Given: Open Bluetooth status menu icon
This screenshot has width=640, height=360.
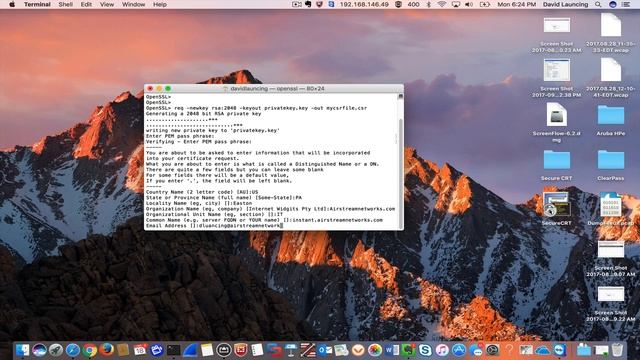Looking at the screenshot, I should point(428,4).
